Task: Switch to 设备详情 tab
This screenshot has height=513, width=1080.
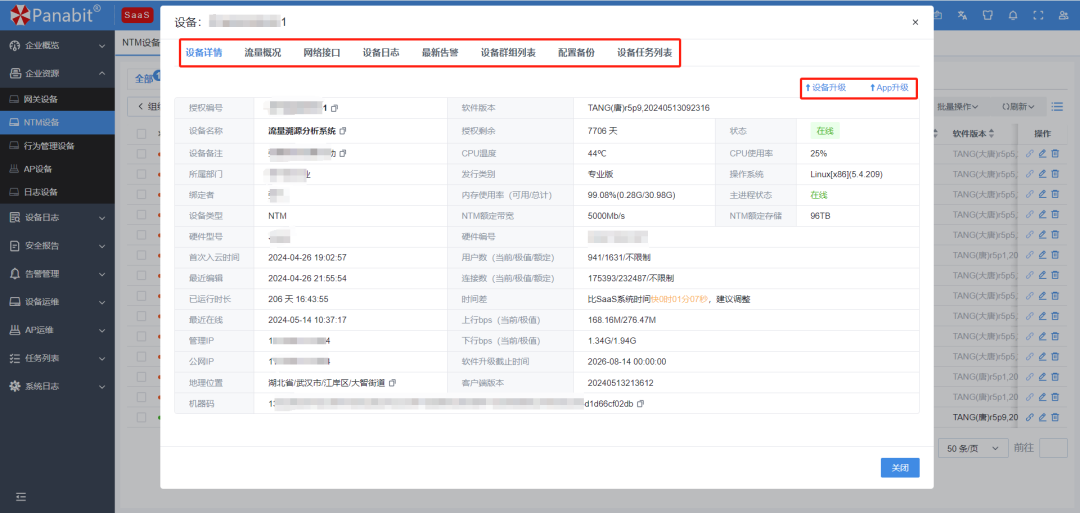Action: [x=204, y=52]
